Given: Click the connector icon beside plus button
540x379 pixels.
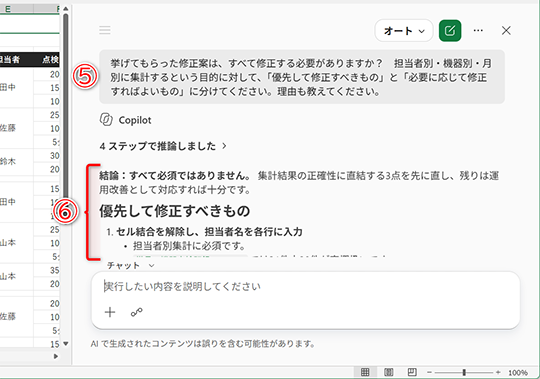Looking at the screenshot, I should pos(136,312).
